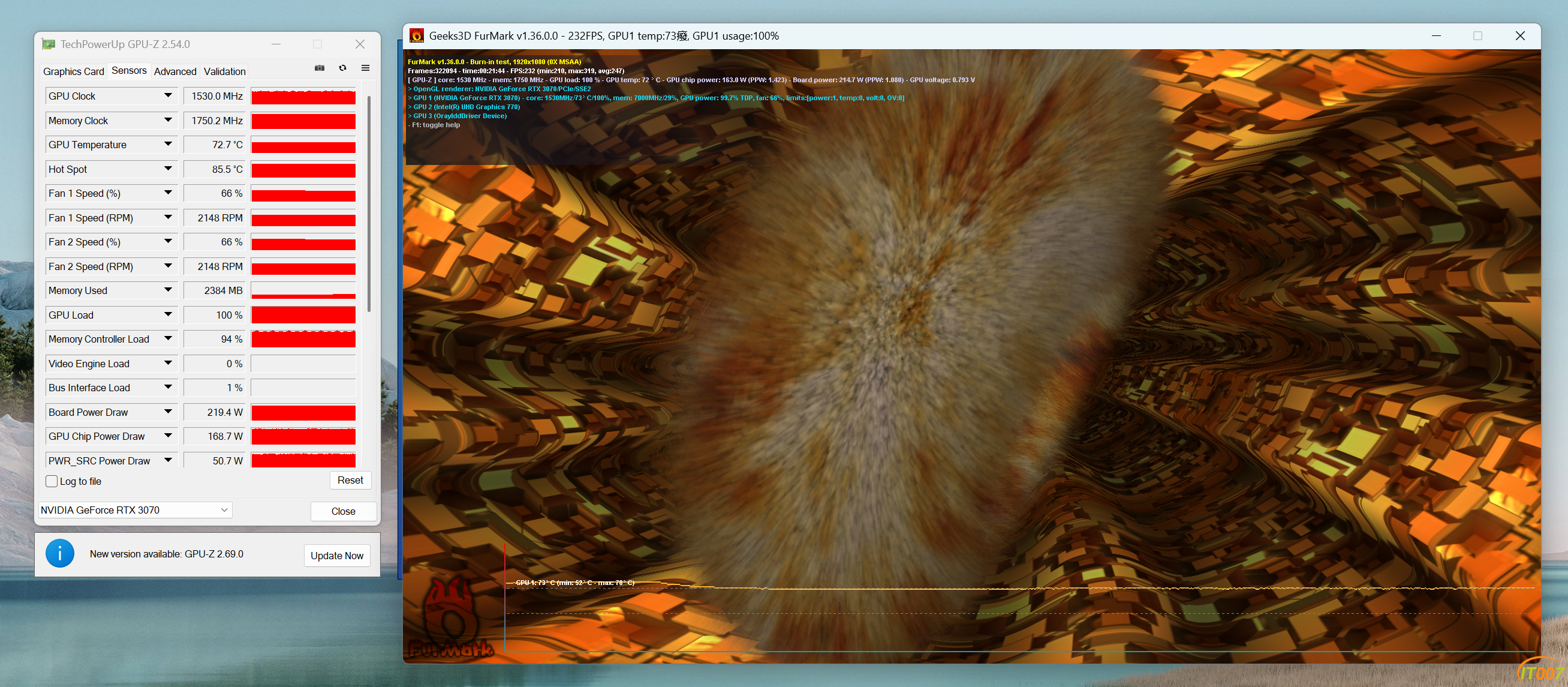Minimize the FurMark window
1568x687 pixels.
(1437, 36)
